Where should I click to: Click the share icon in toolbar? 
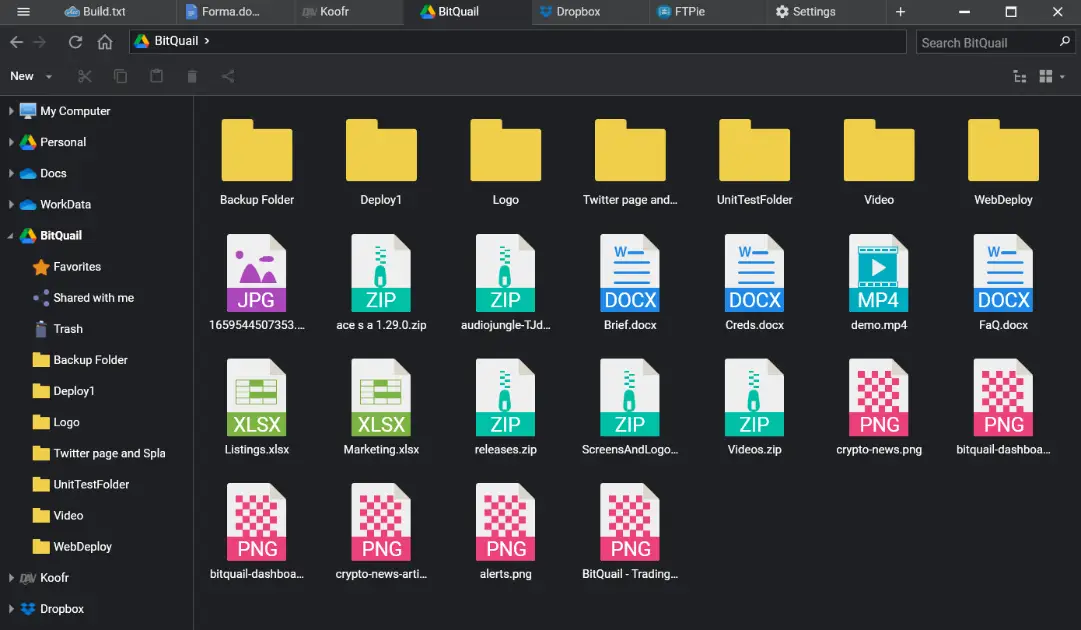click(x=228, y=76)
